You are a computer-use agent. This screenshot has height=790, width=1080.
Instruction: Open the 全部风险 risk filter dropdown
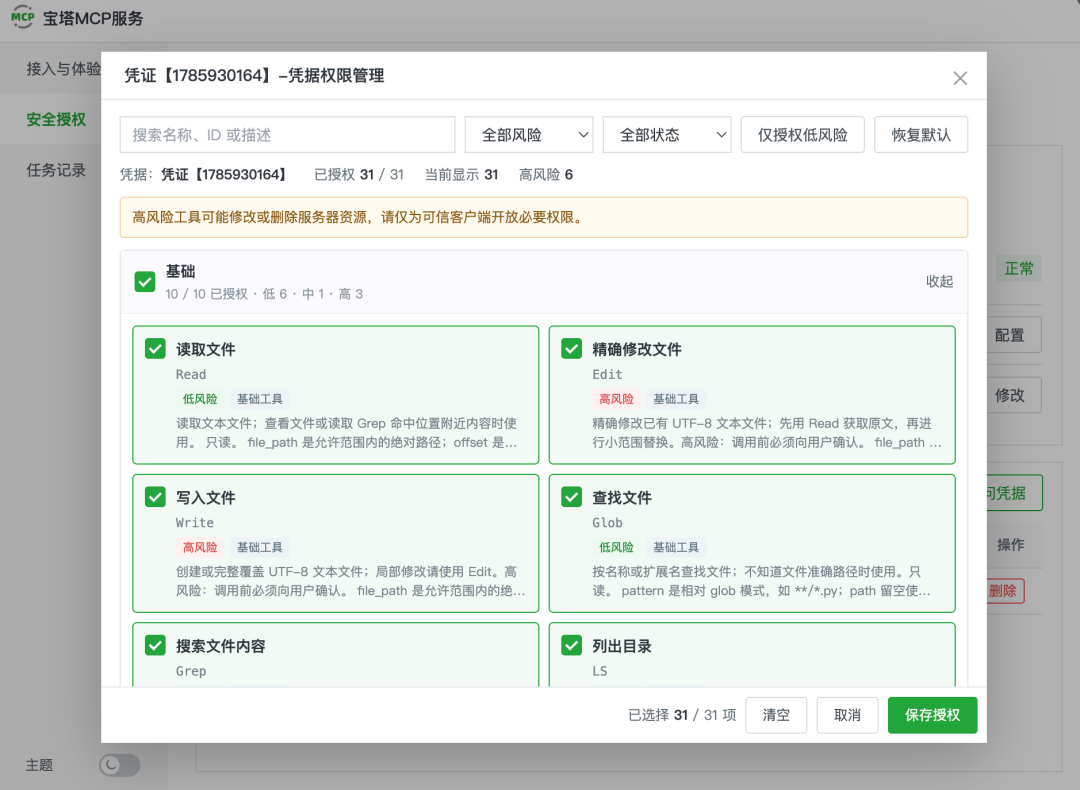[529, 134]
